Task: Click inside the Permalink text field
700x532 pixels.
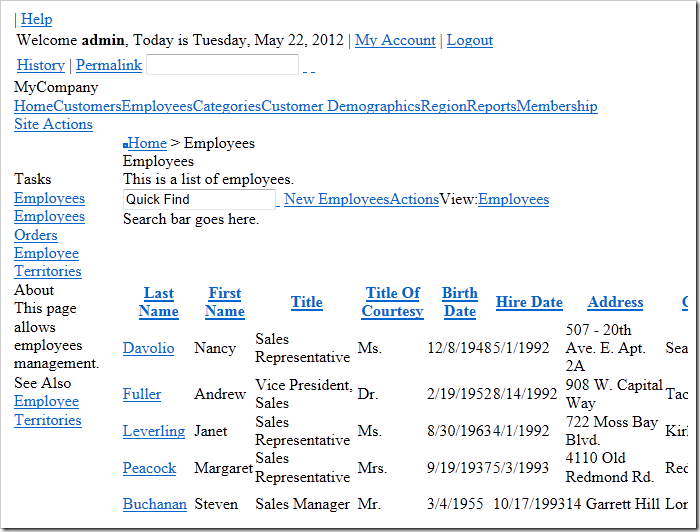Action: pos(222,65)
